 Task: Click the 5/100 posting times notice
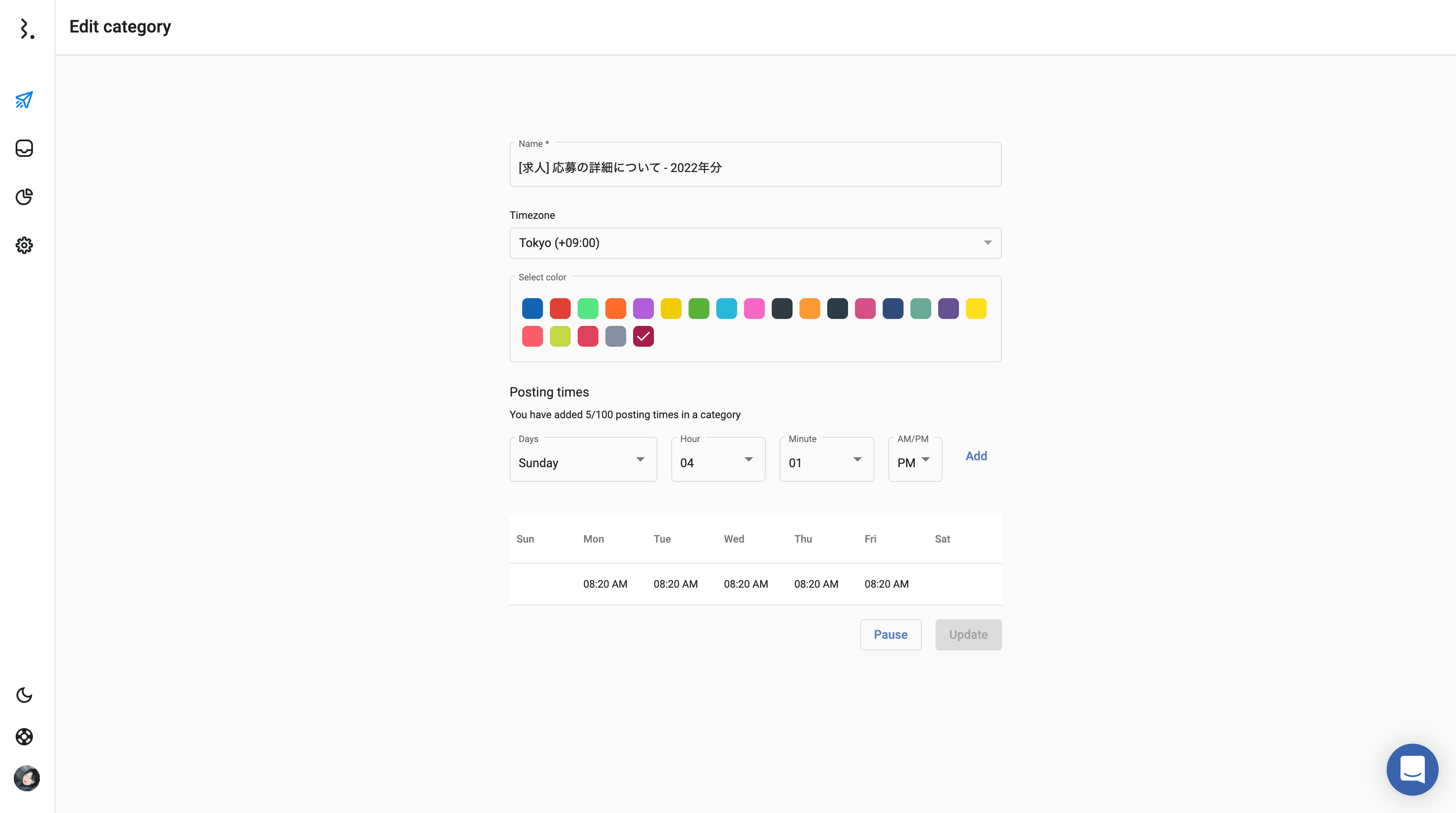624,414
